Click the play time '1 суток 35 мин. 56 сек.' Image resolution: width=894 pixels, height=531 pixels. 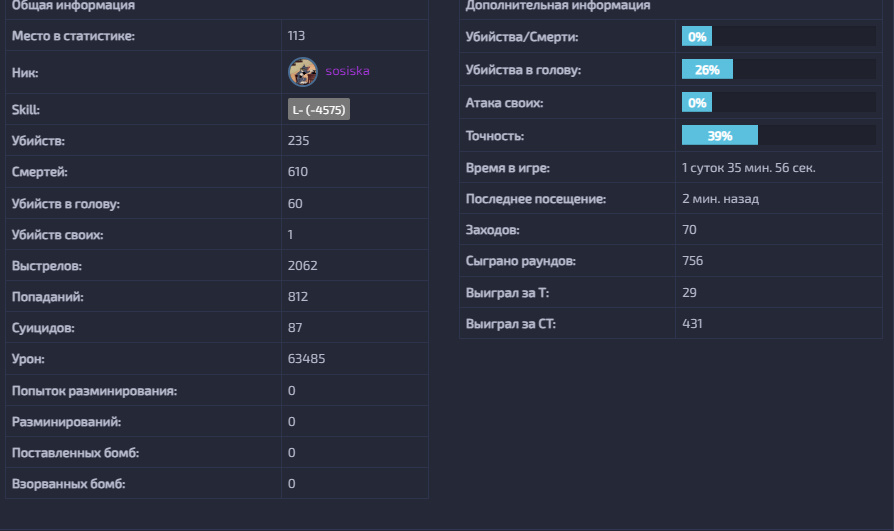click(x=748, y=168)
